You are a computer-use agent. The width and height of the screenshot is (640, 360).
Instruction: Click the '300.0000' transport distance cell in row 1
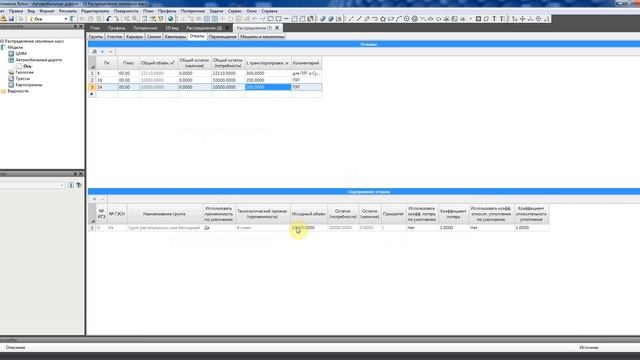click(x=268, y=73)
